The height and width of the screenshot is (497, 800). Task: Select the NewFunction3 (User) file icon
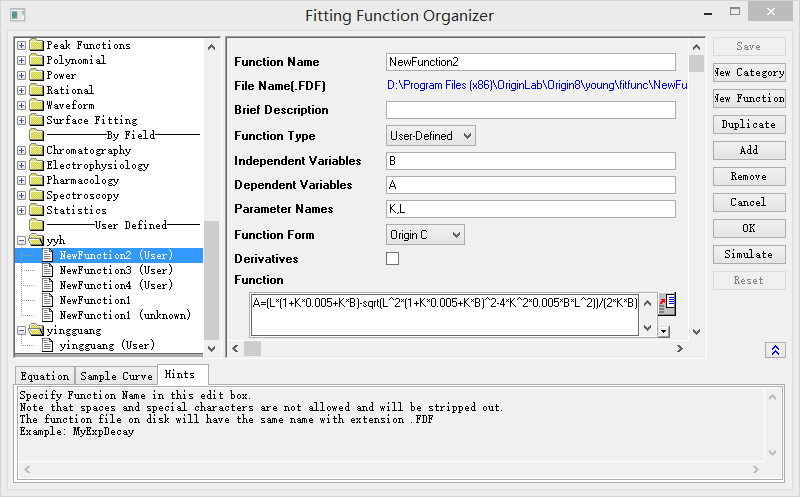coord(47,270)
